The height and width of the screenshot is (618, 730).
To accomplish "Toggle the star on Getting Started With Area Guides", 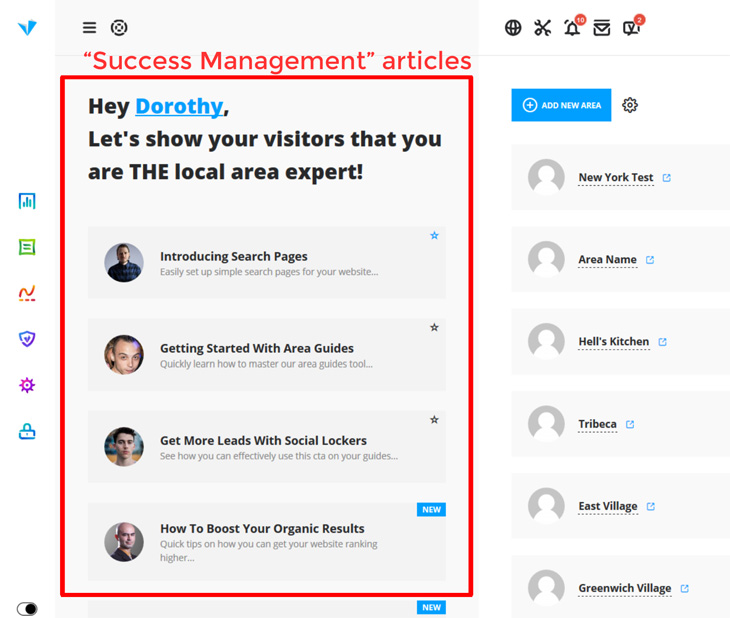I will click(434, 327).
